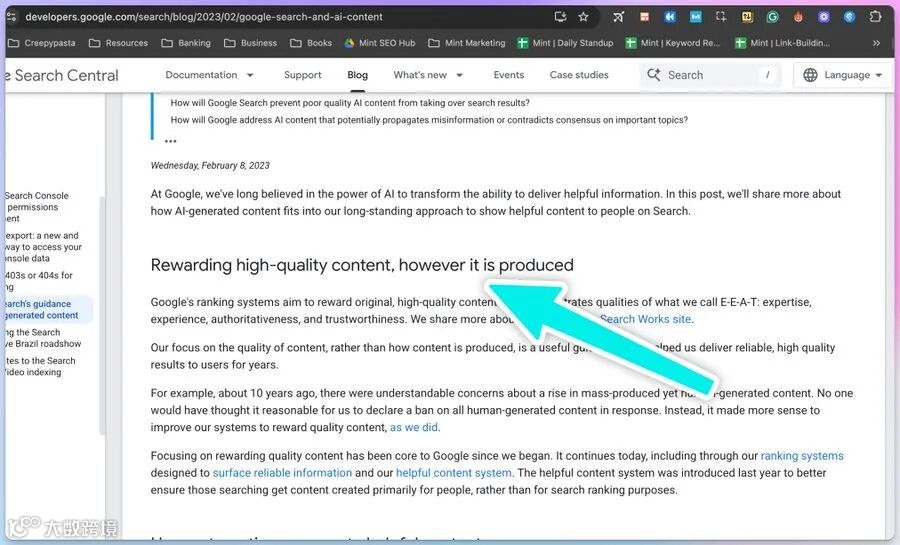The image size is (900, 545).
Task: Open the bow-and-arrow extension icon
Action: [618, 17]
